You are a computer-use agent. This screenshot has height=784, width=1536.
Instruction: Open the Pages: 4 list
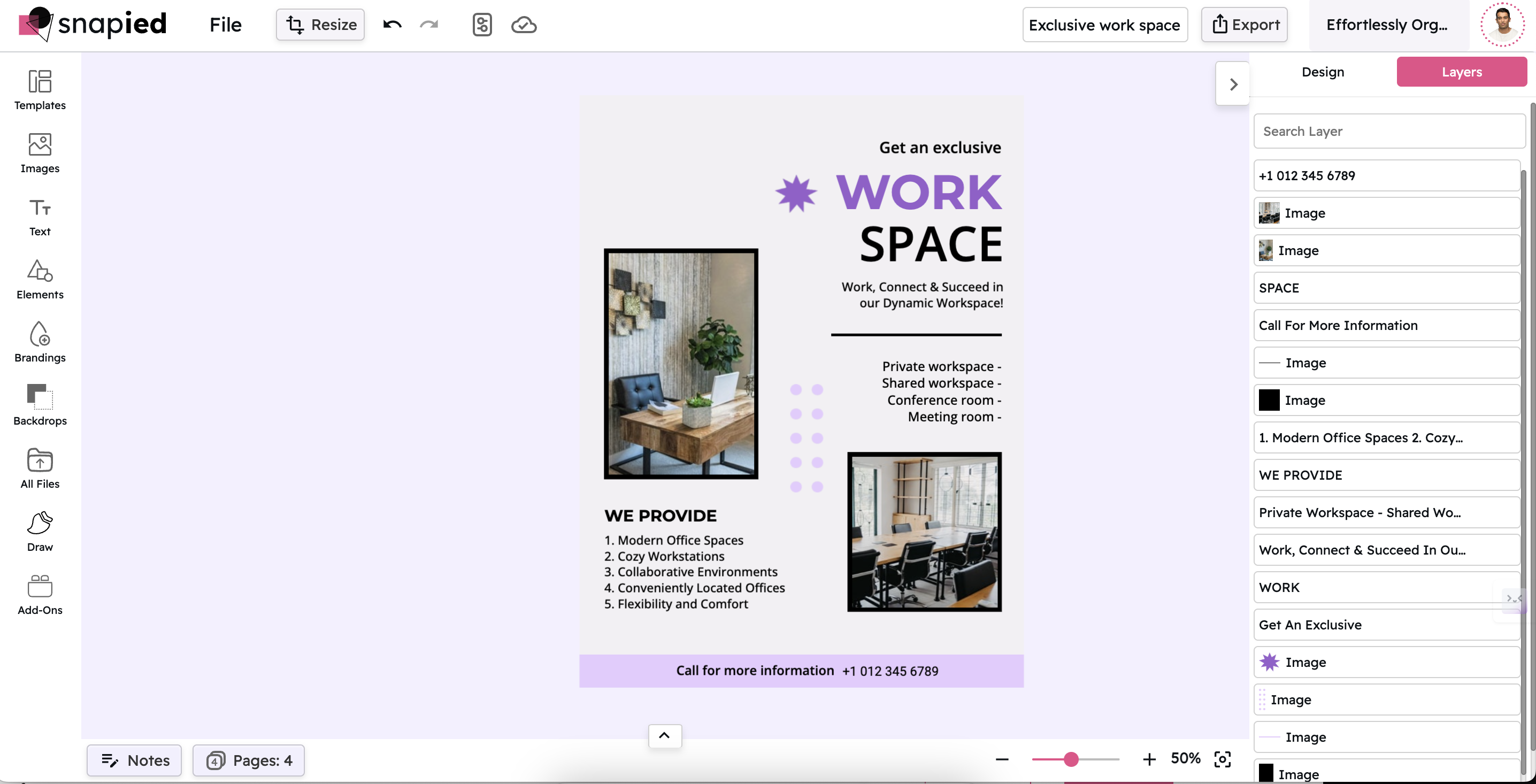pyautogui.click(x=249, y=760)
